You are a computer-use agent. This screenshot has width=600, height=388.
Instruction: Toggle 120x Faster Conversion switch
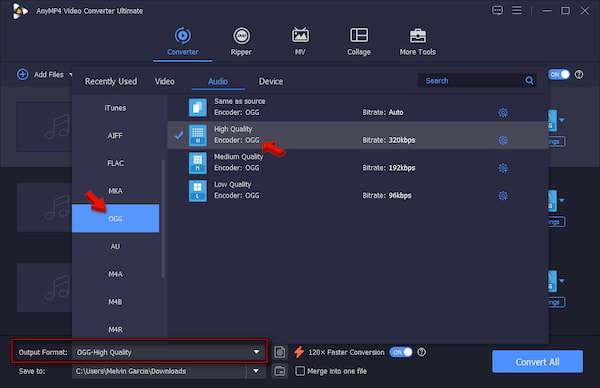point(401,352)
